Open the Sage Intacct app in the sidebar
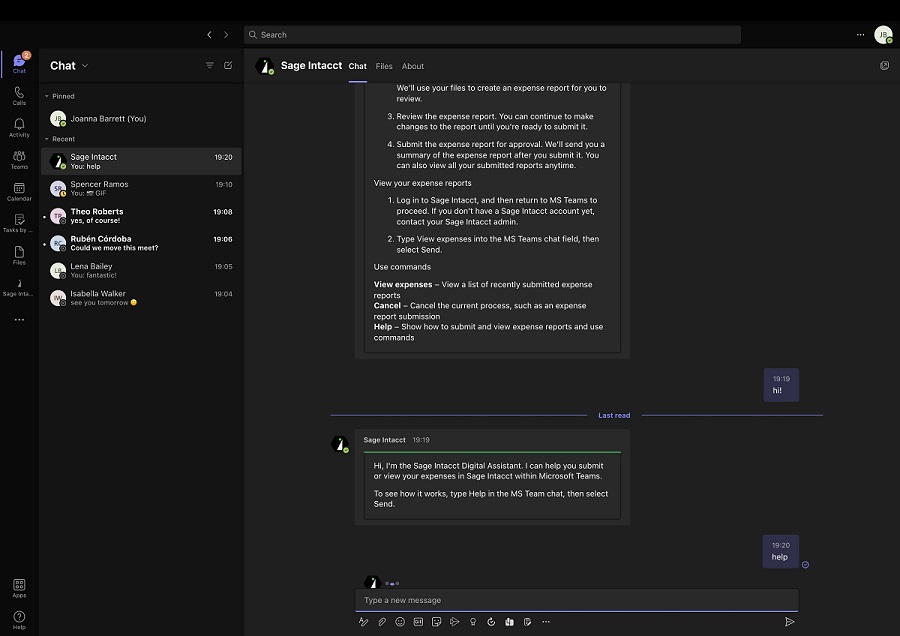The height and width of the screenshot is (636, 900). coord(19,287)
